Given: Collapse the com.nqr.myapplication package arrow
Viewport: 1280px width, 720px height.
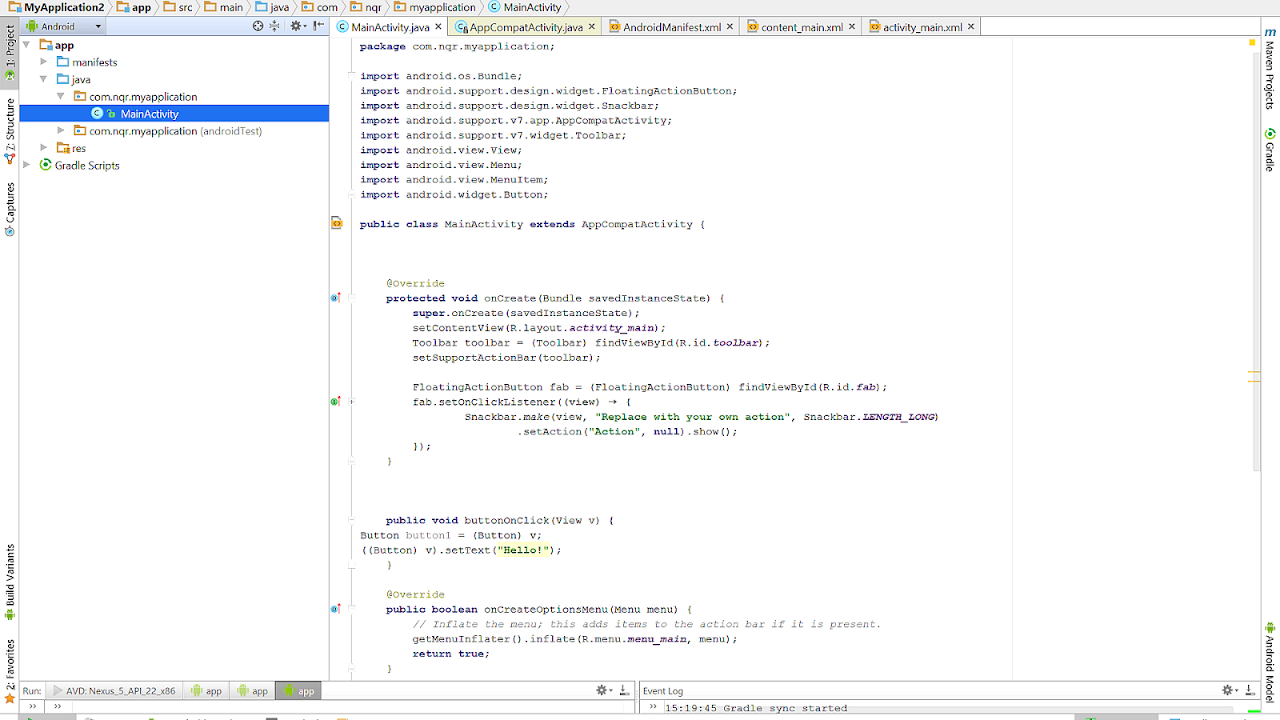Looking at the screenshot, I should (61, 97).
